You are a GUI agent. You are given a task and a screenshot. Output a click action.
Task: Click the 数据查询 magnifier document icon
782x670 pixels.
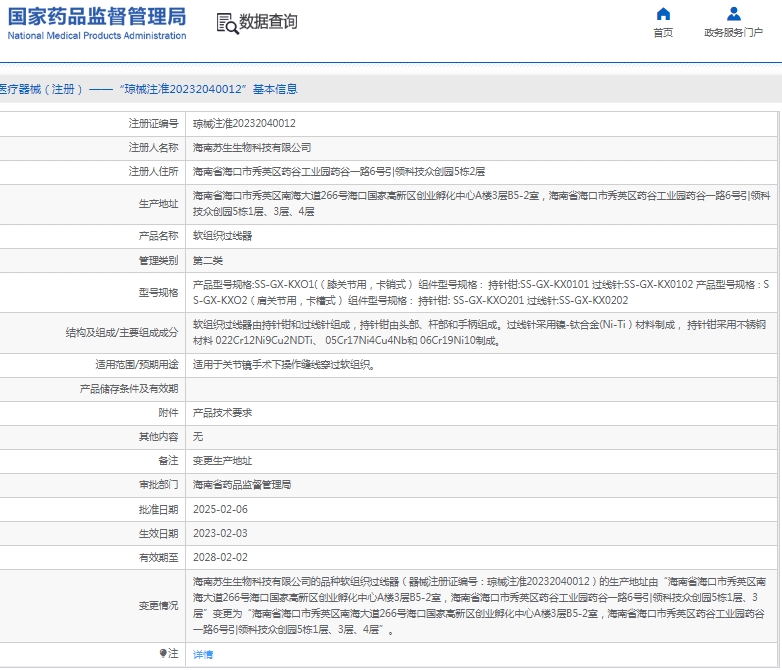[x=227, y=23]
